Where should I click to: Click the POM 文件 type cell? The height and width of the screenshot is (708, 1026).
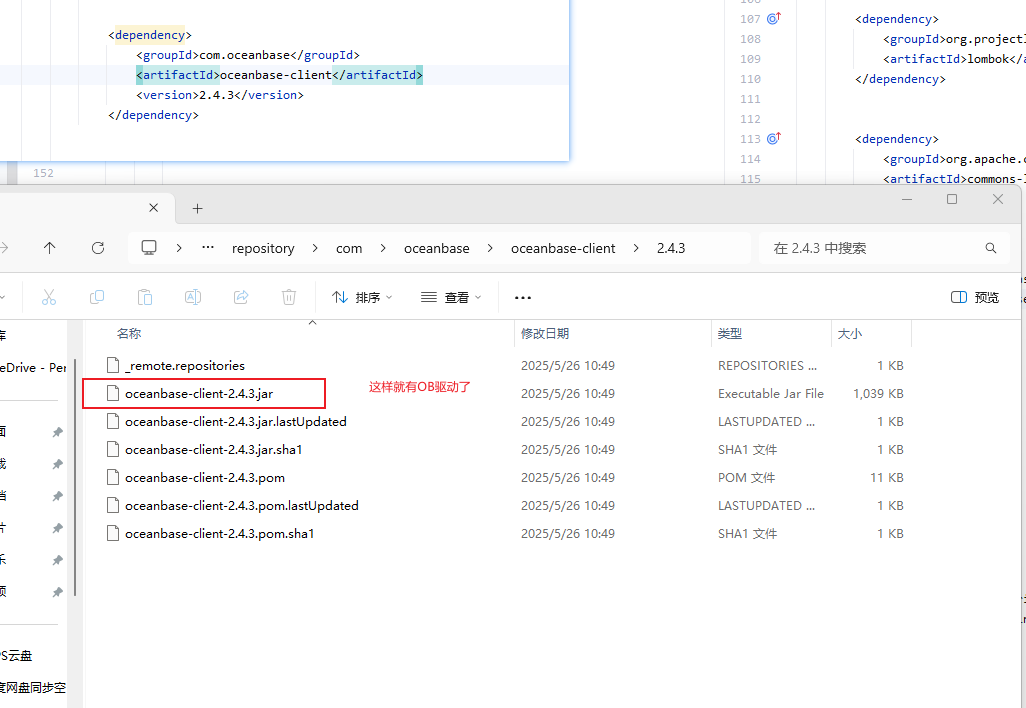pos(746,478)
